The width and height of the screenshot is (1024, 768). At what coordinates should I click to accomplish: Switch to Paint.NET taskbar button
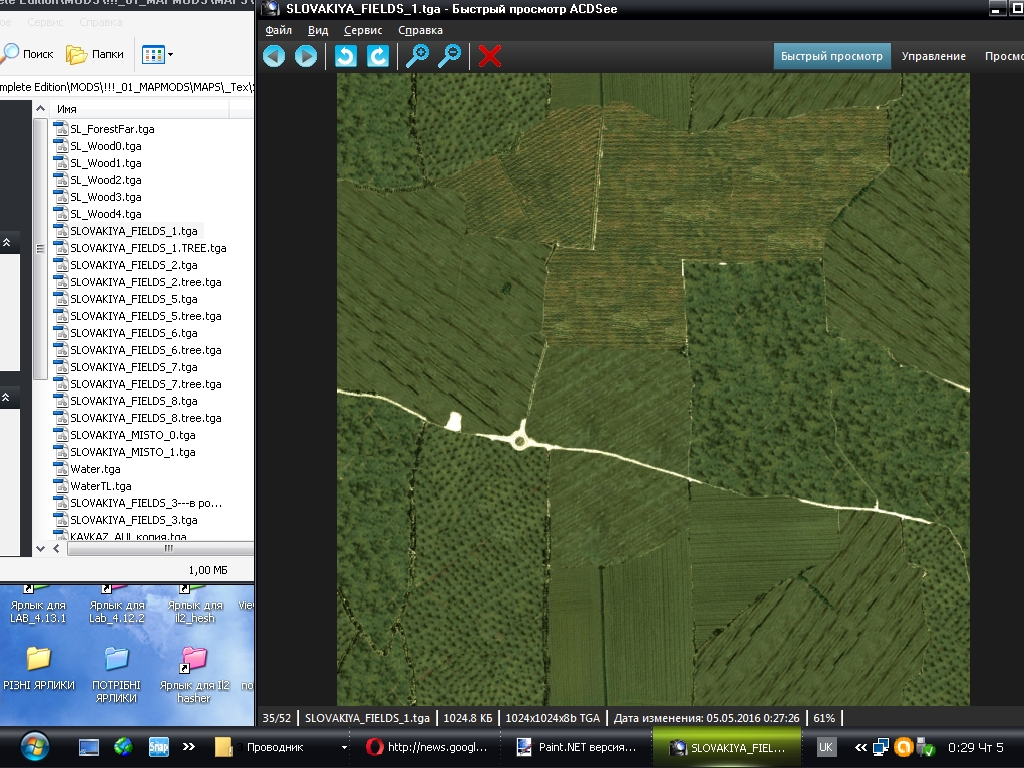(578, 747)
